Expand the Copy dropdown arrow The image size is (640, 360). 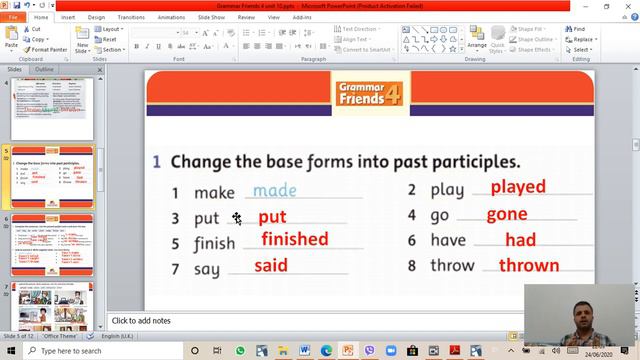(48, 40)
